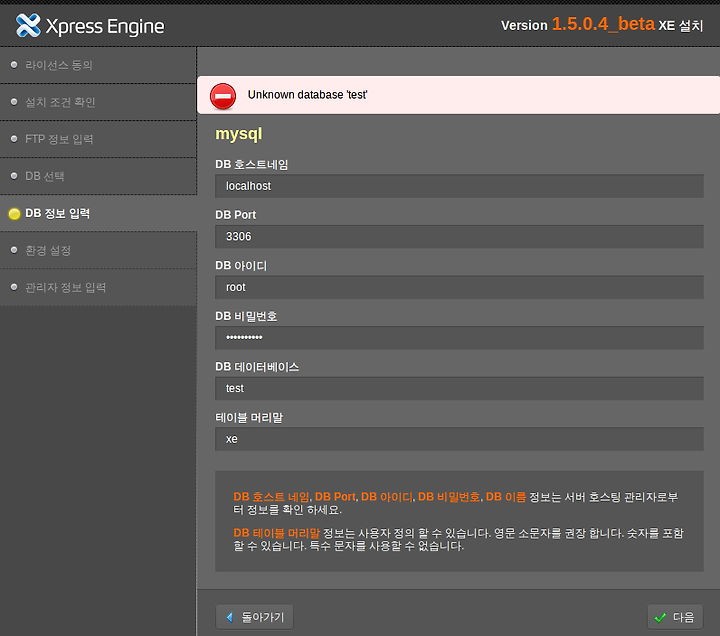Click the DB 비밀번호 label
This screenshot has height=636, width=720.
click(246, 316)
